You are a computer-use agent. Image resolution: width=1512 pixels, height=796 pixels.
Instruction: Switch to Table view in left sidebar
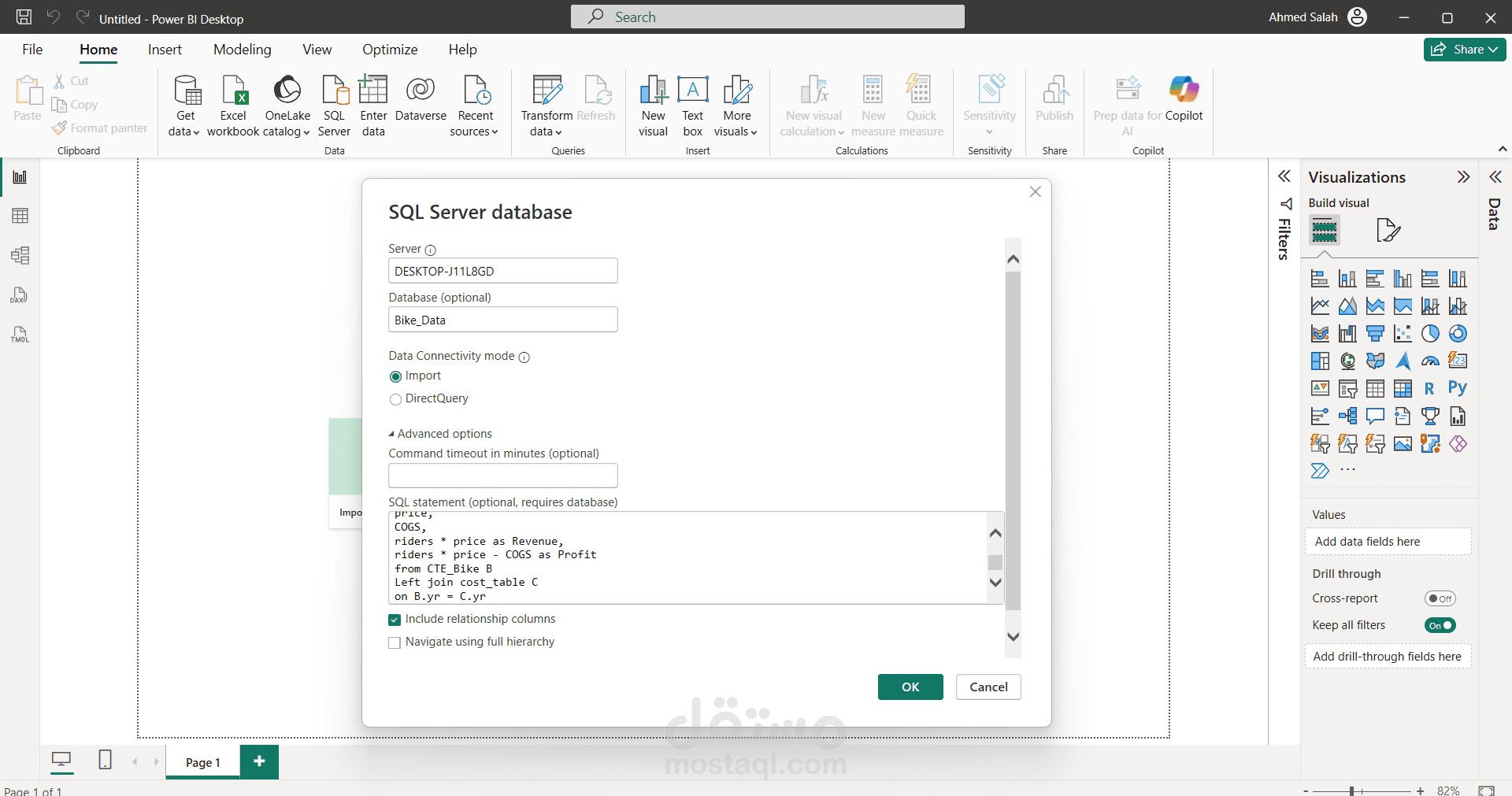click(x=20, y=216)
